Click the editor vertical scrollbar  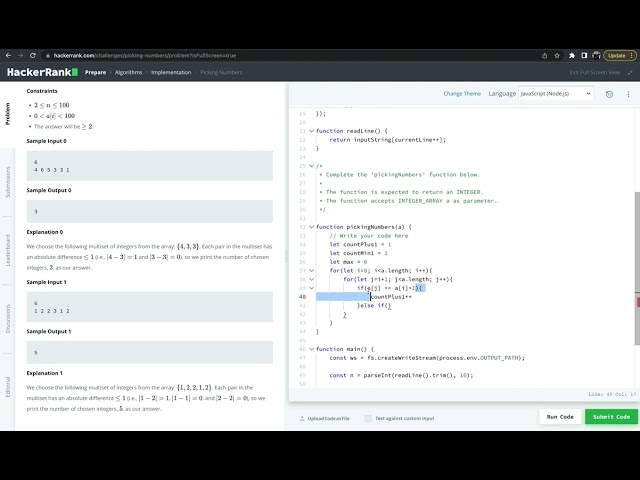click(x=637, y=269)
